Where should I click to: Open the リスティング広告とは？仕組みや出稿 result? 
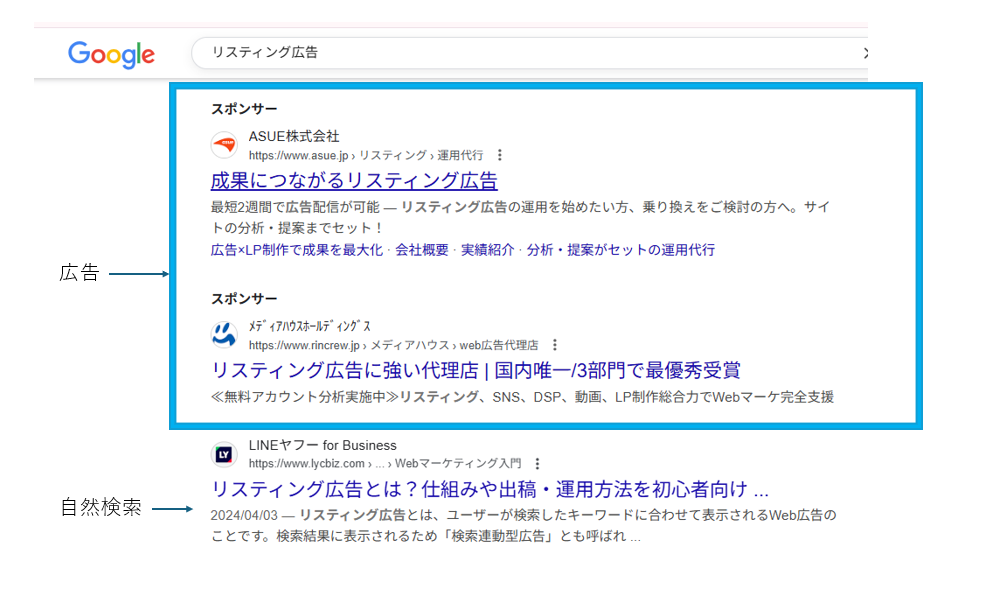pyautogui.click(x=490, y=490)
